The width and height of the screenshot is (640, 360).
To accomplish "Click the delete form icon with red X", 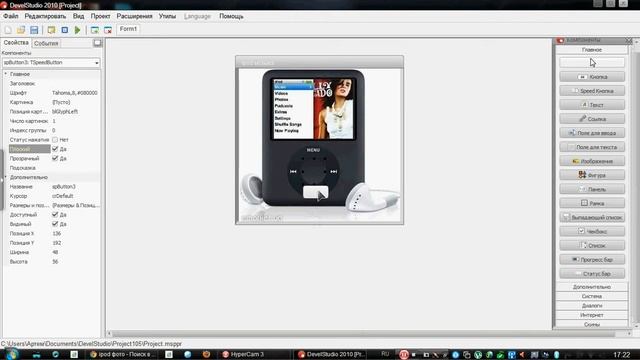I will pos(108,30).
